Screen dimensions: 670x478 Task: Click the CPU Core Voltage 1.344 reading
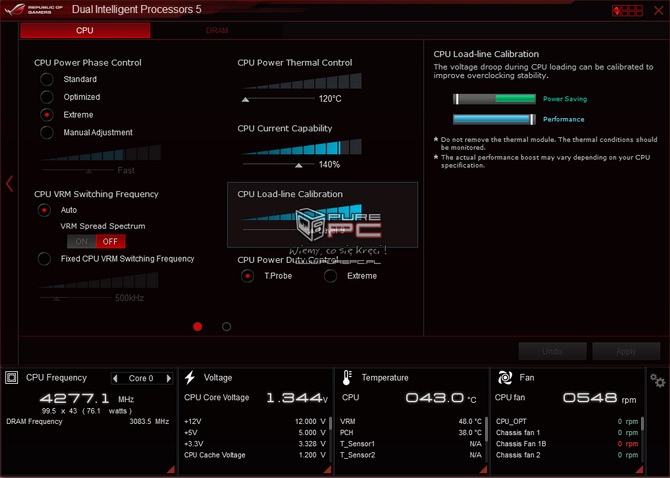(x=297, y=398)
